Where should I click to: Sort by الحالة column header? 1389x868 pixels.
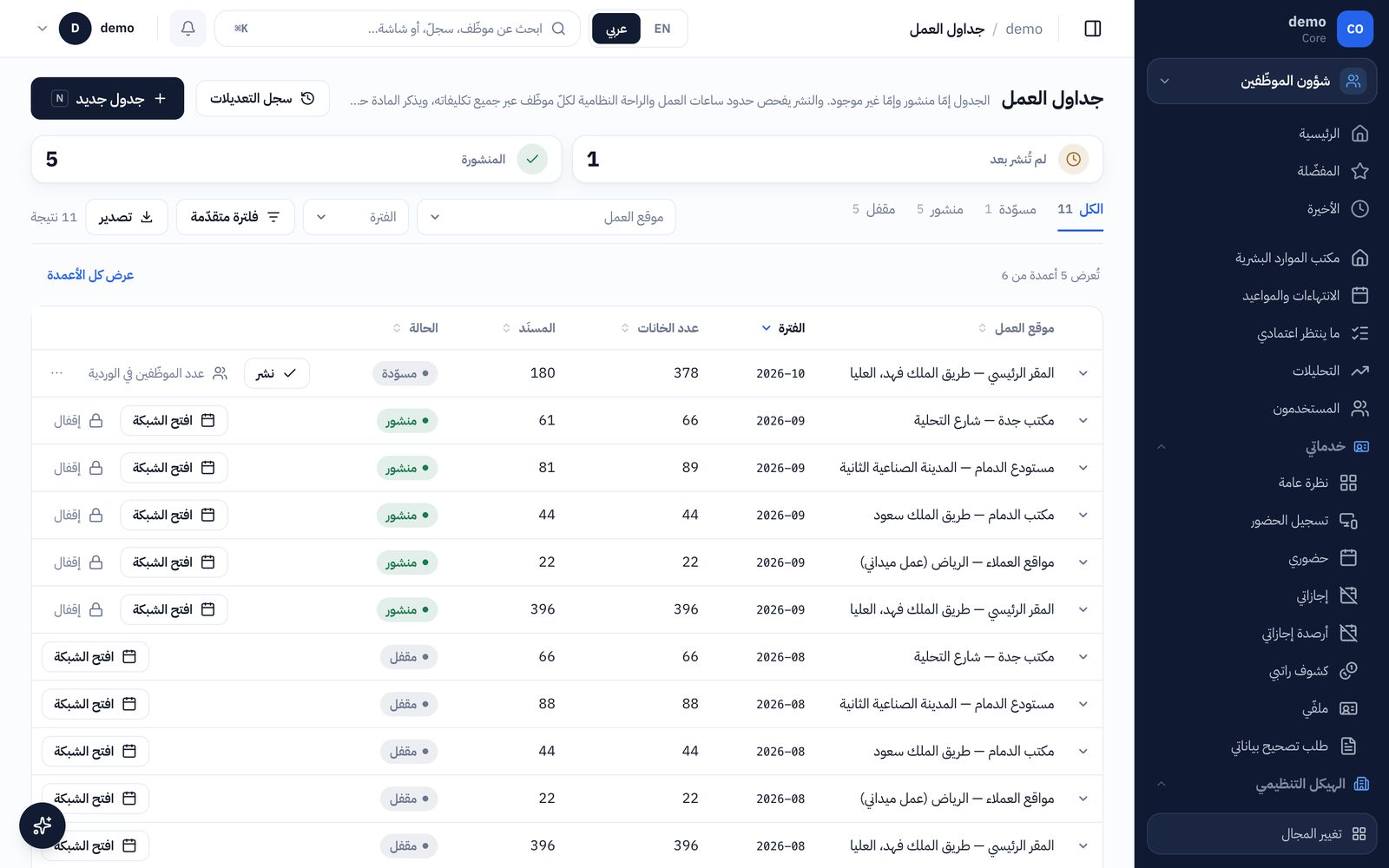pyautogui.click(x=415, y=328)
